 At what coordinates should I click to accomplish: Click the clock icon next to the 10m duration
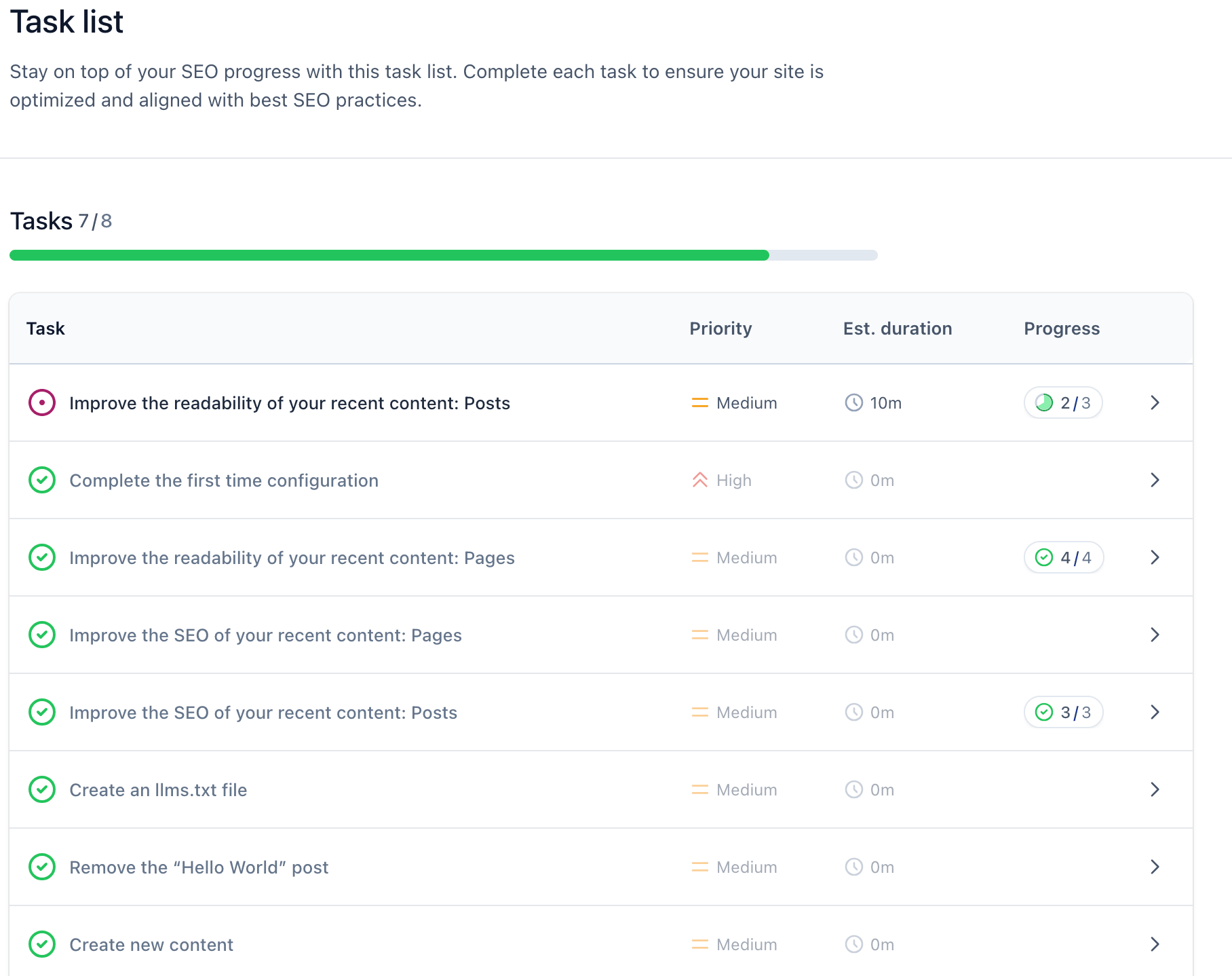[x=853, y=402]
